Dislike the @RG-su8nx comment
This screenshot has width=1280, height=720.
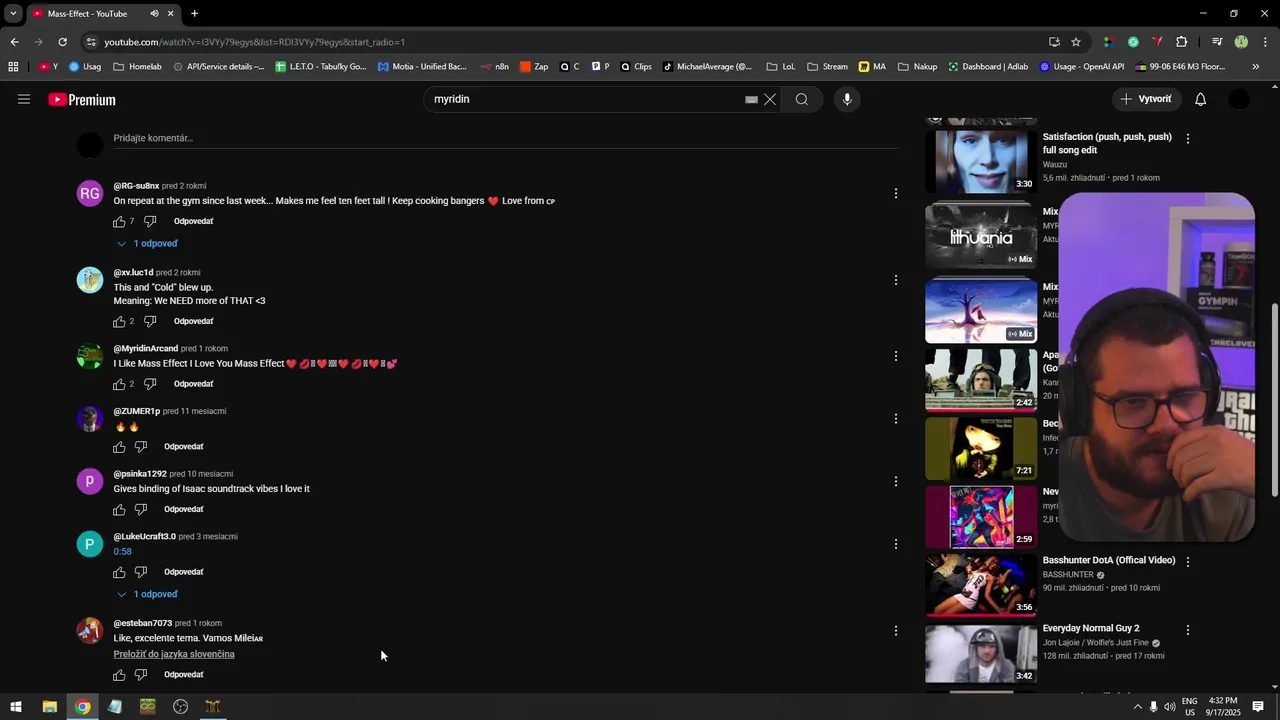(150, 221)
